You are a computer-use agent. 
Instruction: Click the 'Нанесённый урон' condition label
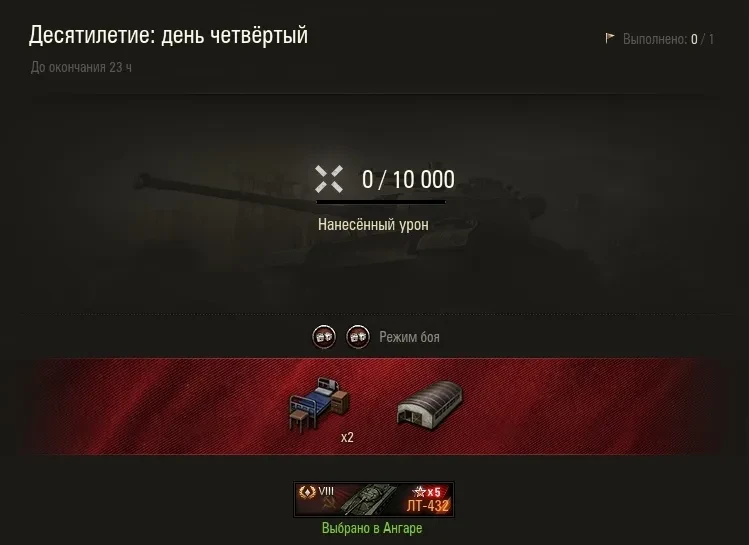tap(374, 224)
